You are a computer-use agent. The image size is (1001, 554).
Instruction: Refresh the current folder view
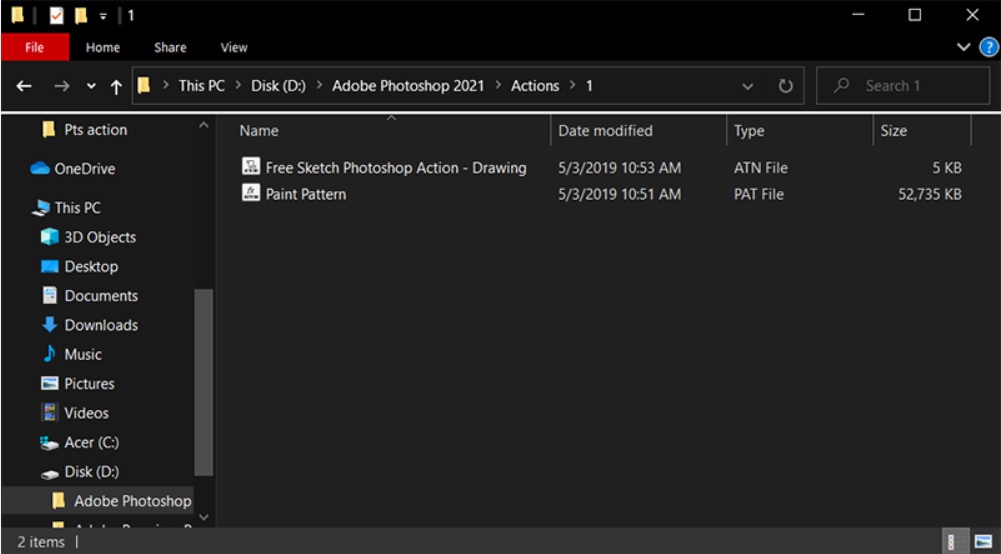click(x=785, y=86)
